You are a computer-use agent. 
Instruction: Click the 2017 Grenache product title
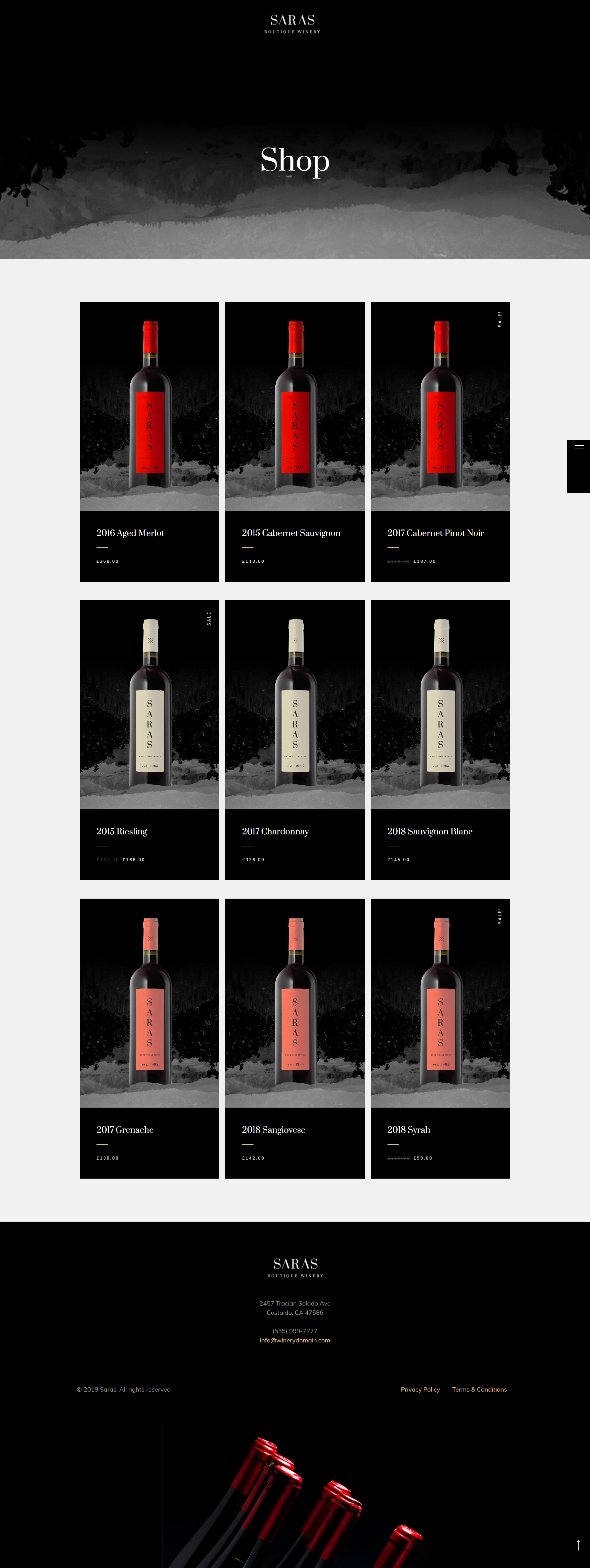click(x=125, y=1129)
